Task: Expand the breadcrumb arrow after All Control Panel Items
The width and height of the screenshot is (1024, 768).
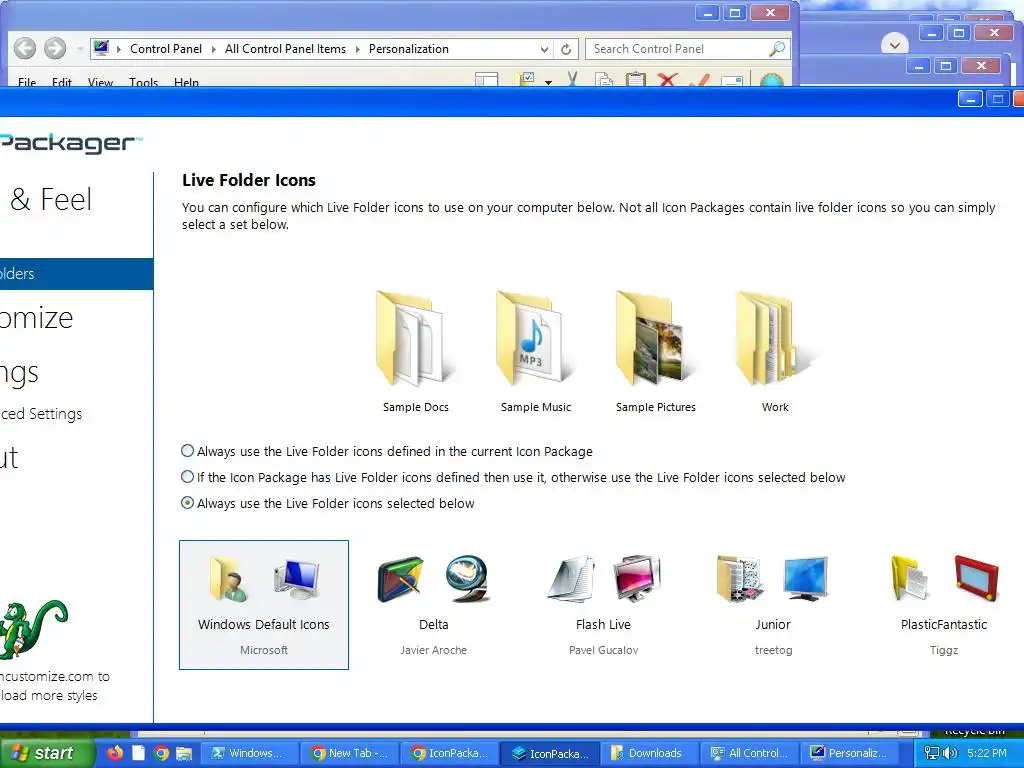Action: 358,49
